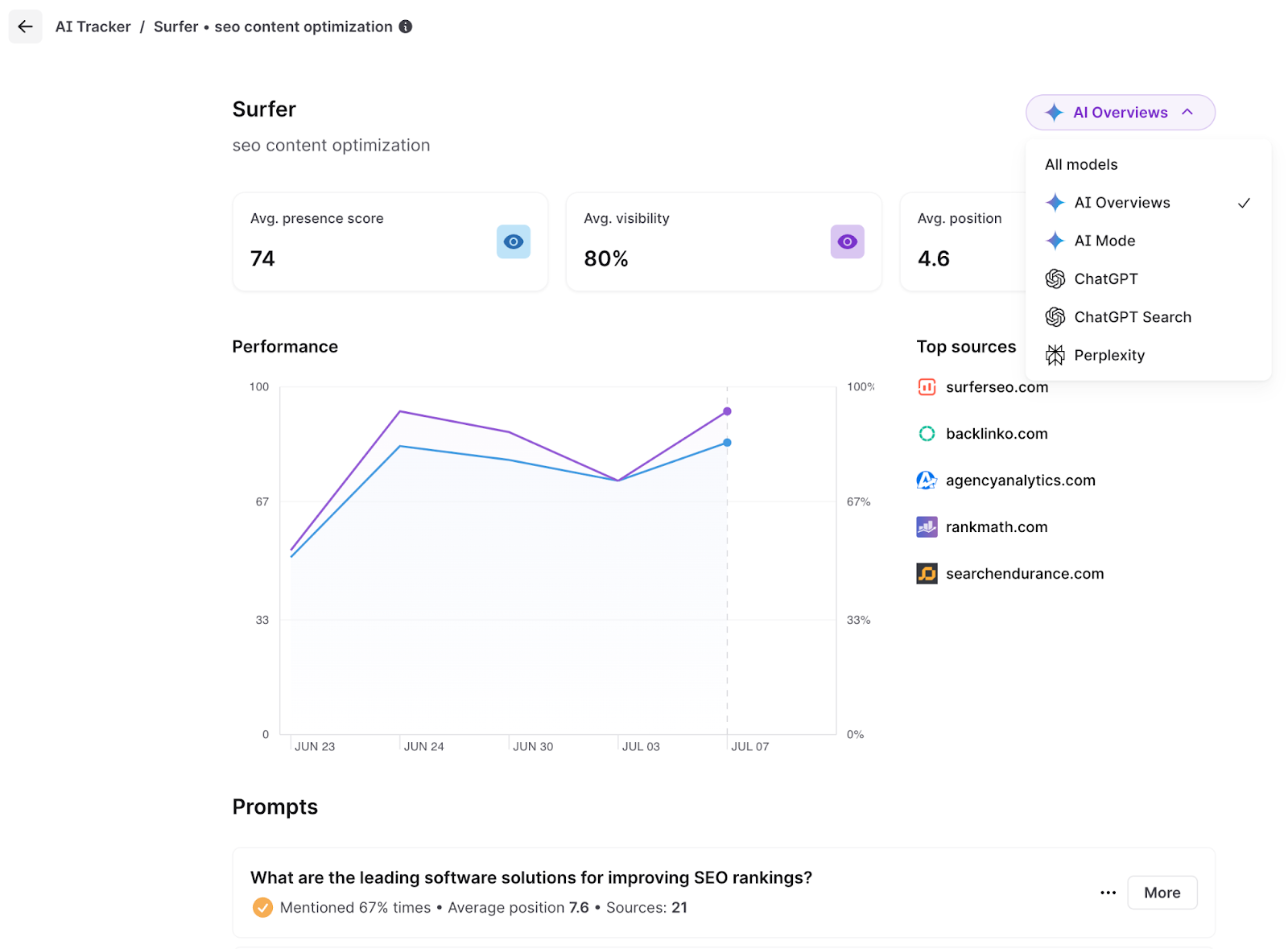Open three-dots options for SEO rankings prompt
Screen dimensions: 1288x949
coord(1108,893)
